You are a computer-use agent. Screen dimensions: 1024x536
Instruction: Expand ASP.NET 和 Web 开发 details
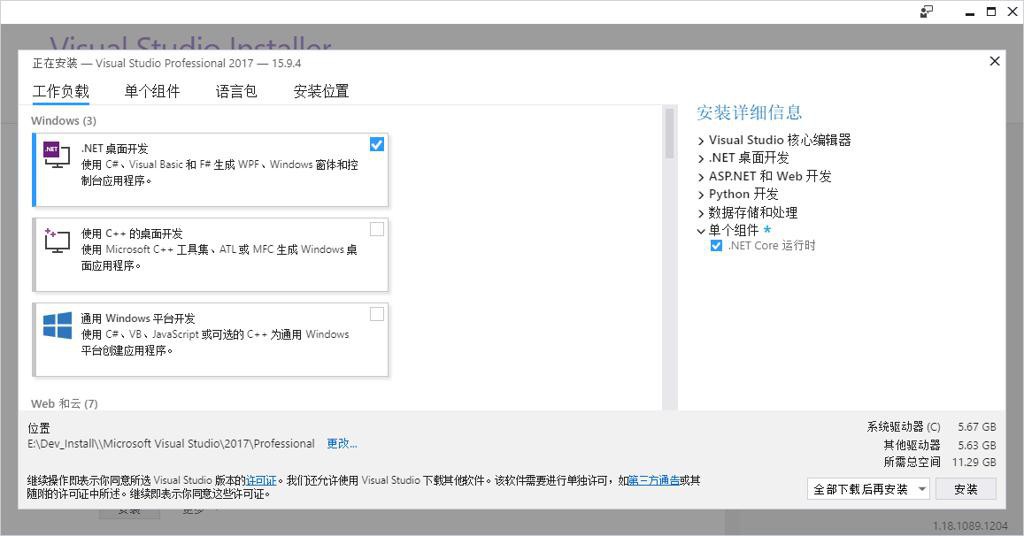pyautogui.click(x=701, y=177)
